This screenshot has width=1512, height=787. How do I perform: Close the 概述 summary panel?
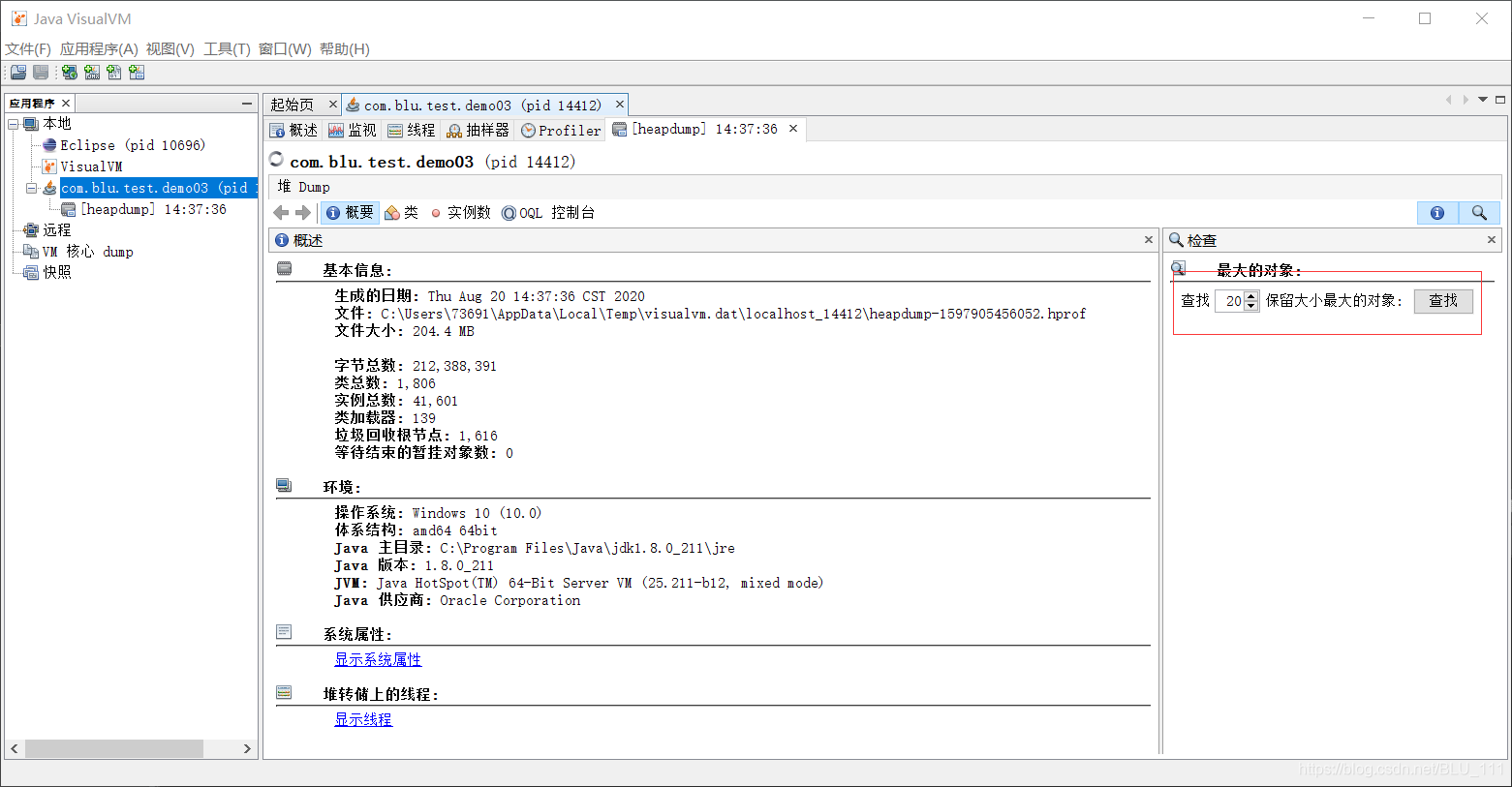click(x=1149, y=240)
